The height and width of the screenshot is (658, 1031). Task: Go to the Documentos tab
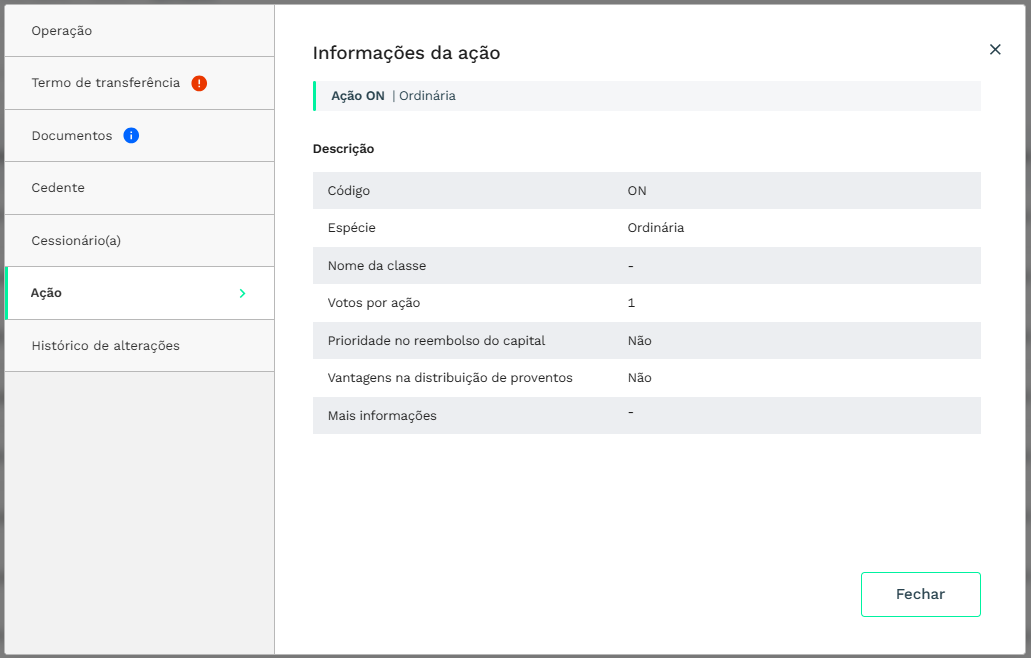(x=72, y=136)
